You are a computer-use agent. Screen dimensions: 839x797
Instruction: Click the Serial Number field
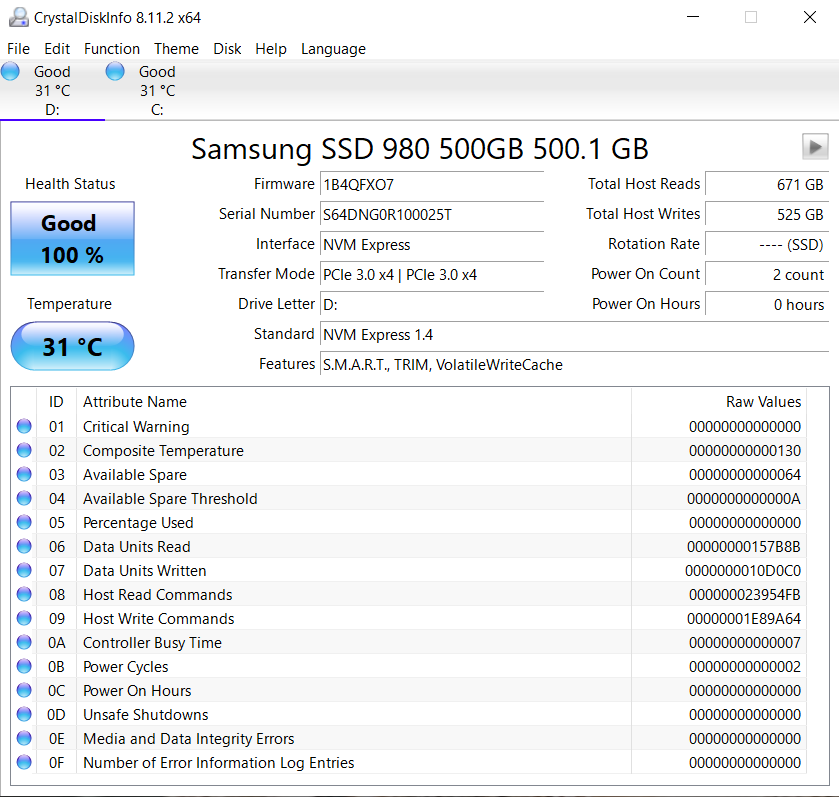[x=431, y=214]
